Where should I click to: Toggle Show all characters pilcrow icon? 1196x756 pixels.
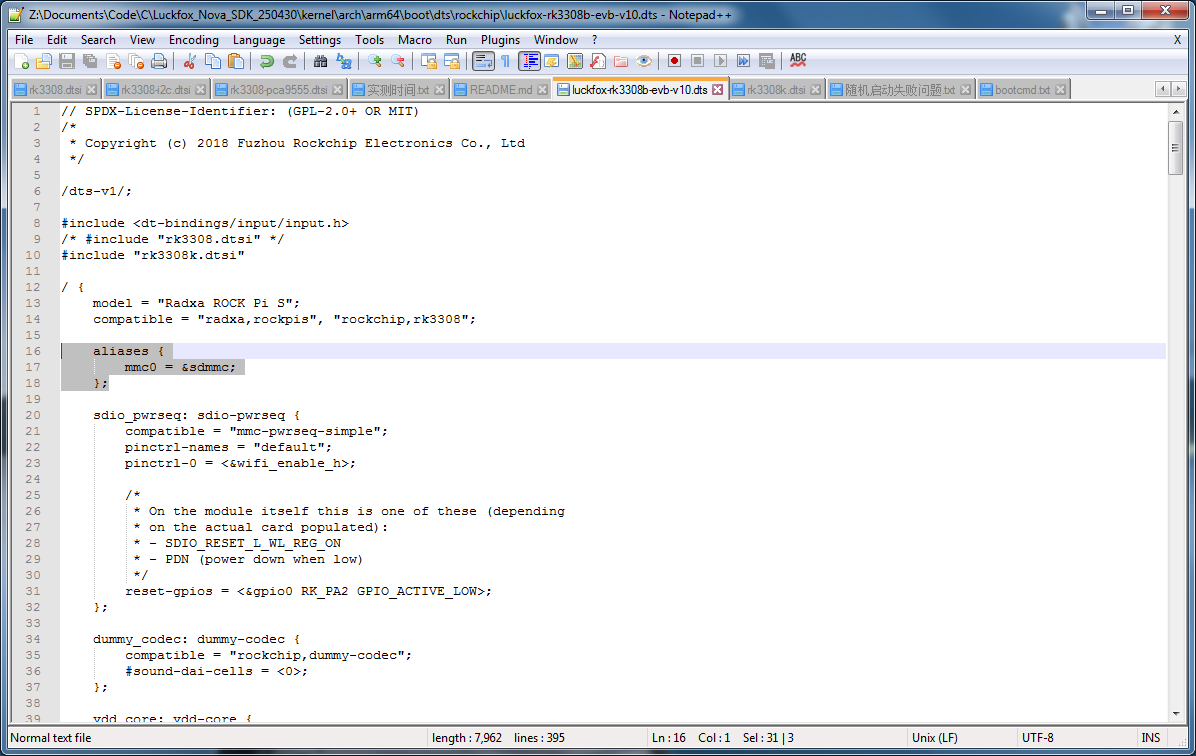click(505, 61)
